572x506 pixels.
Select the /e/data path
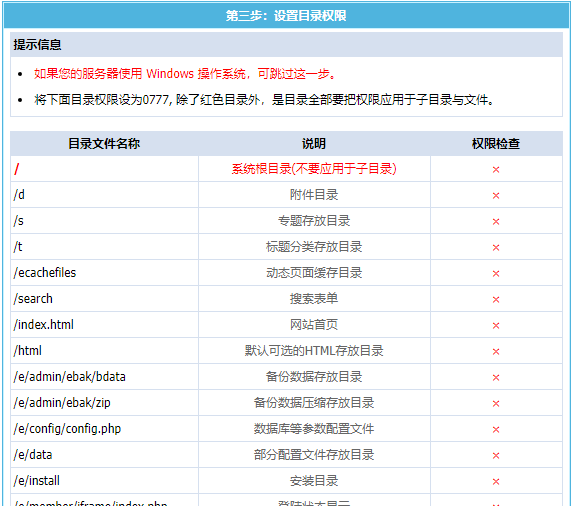(33, 455)
